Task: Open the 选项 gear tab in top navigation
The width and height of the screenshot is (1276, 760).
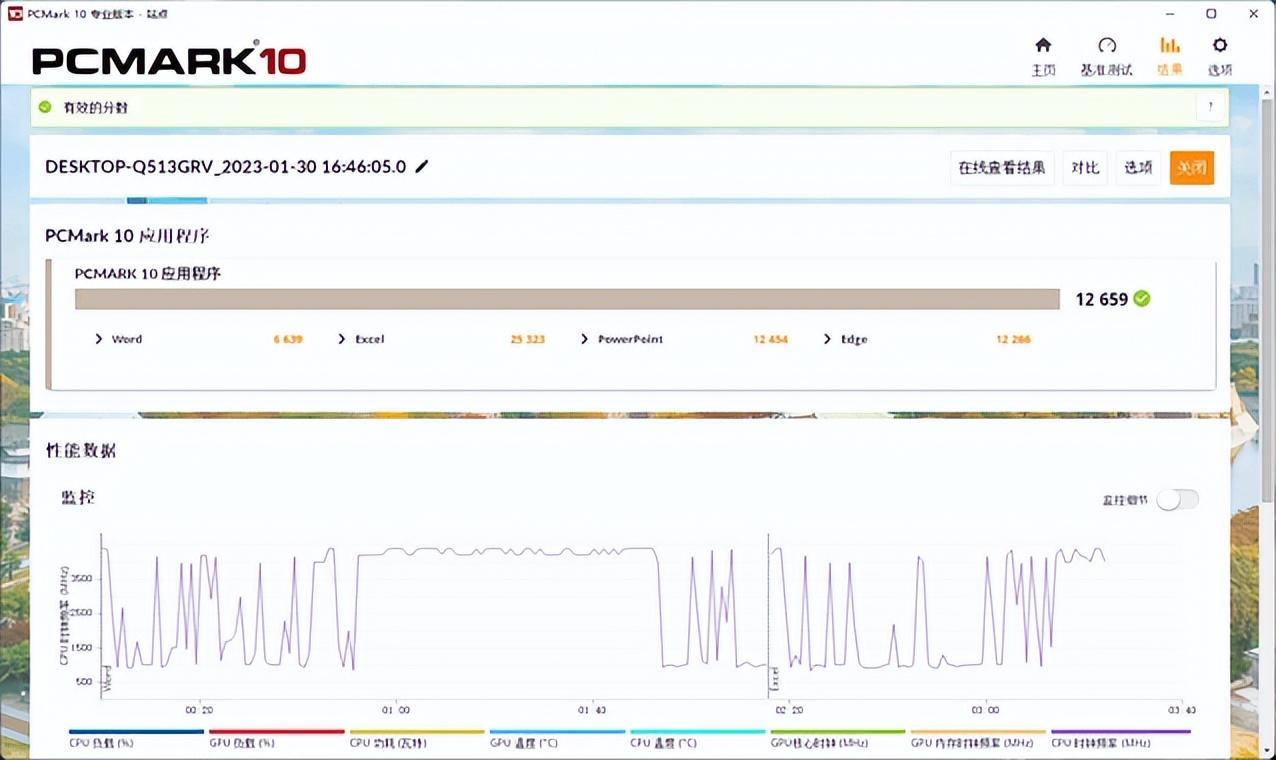Action: click(x=1220, y=56)
